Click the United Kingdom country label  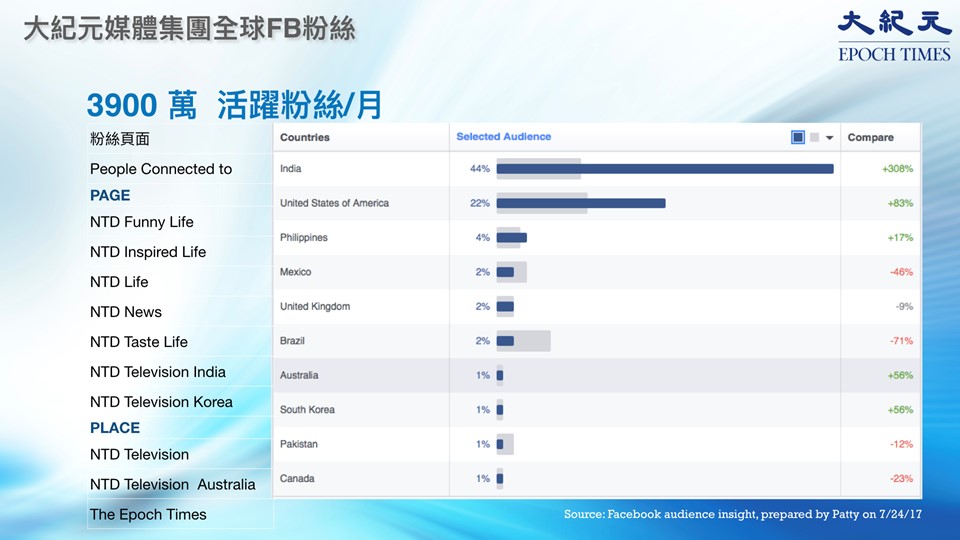point(315,306)
